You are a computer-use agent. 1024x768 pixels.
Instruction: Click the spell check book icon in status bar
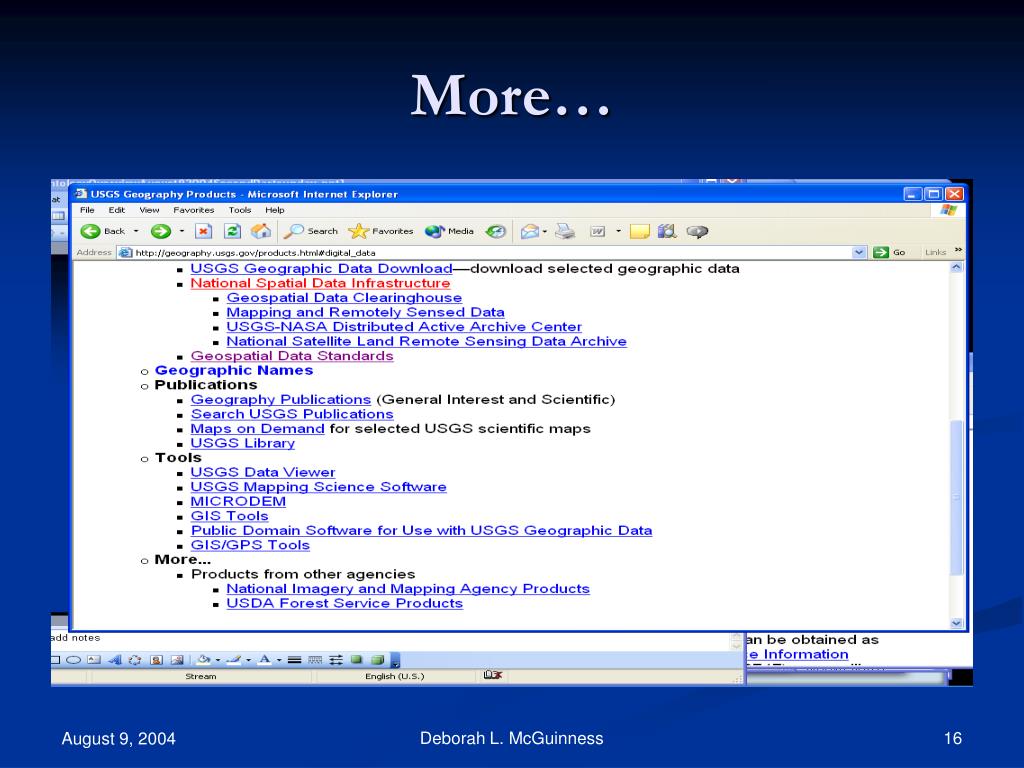click(x=492, y=675)
